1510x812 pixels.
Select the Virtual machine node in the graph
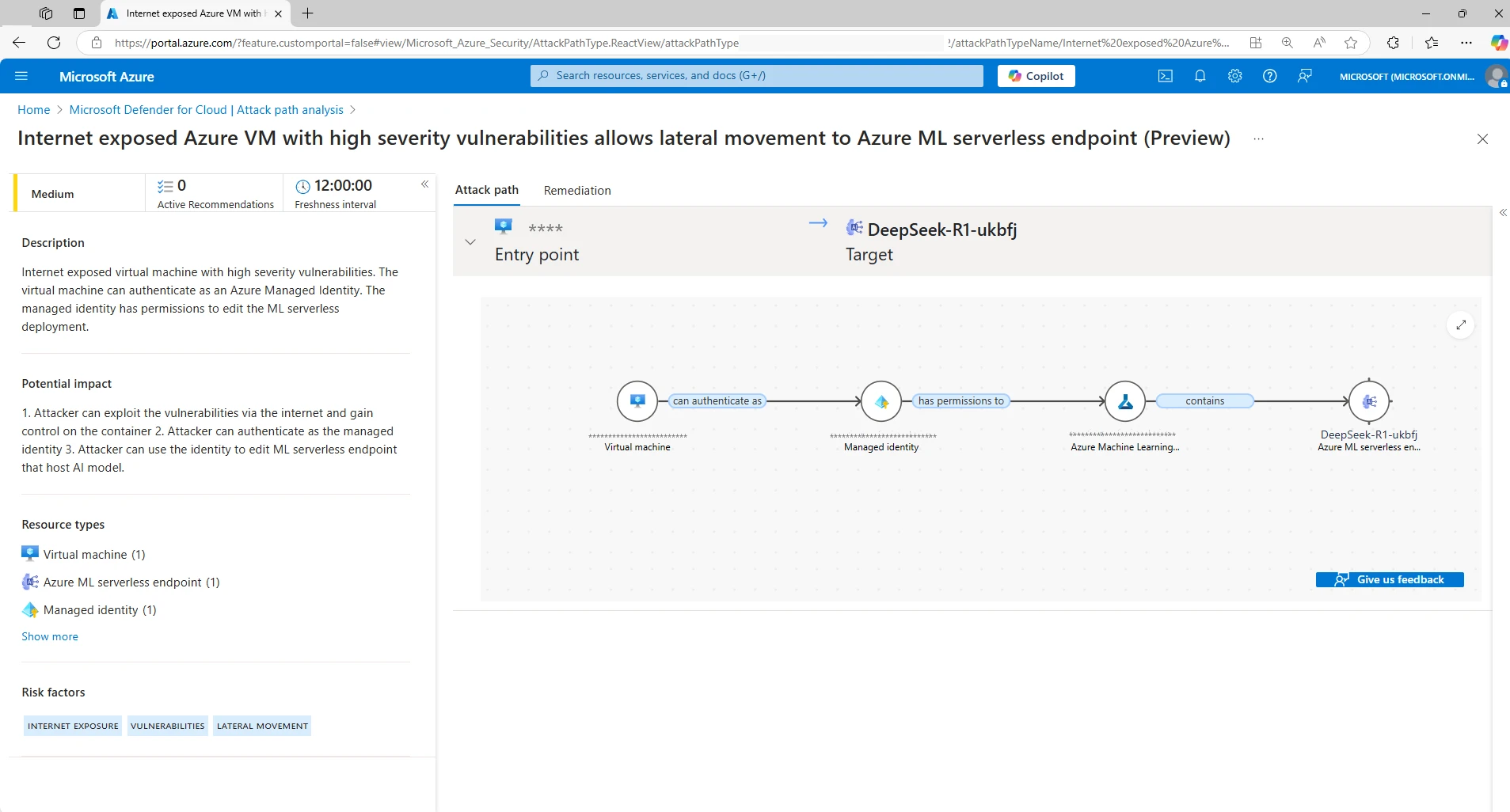[x=637, y=400]
